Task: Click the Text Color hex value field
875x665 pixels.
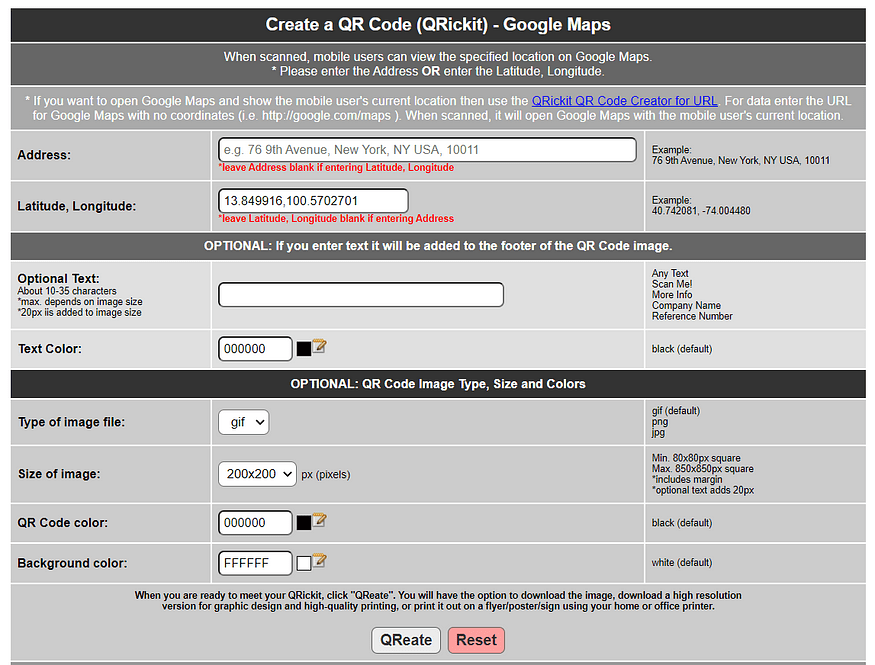Action: (255, 349)
